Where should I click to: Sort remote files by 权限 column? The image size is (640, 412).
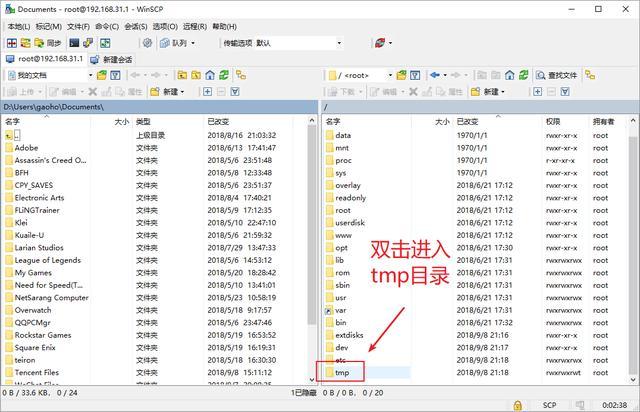566,122
